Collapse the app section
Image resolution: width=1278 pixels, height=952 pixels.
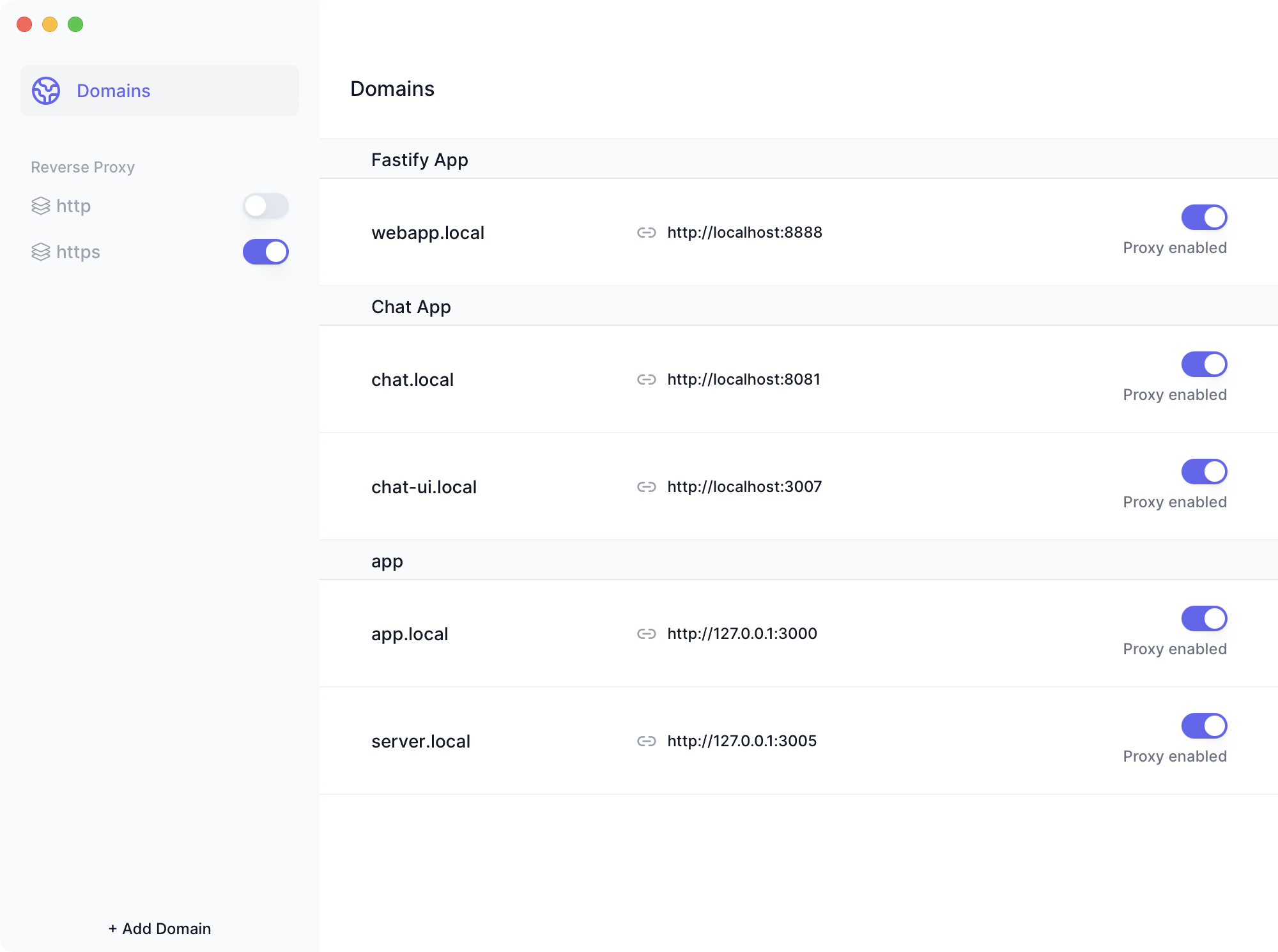click(387, 560)
